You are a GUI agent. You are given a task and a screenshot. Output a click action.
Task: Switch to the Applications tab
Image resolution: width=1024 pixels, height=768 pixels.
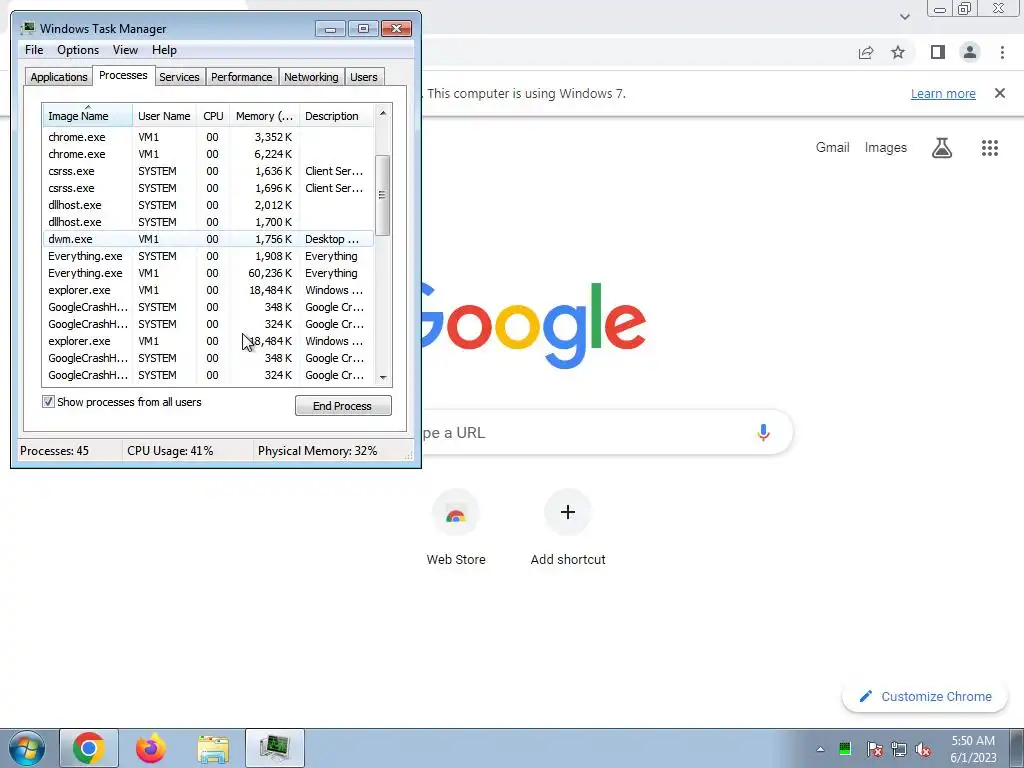point(59,76)
